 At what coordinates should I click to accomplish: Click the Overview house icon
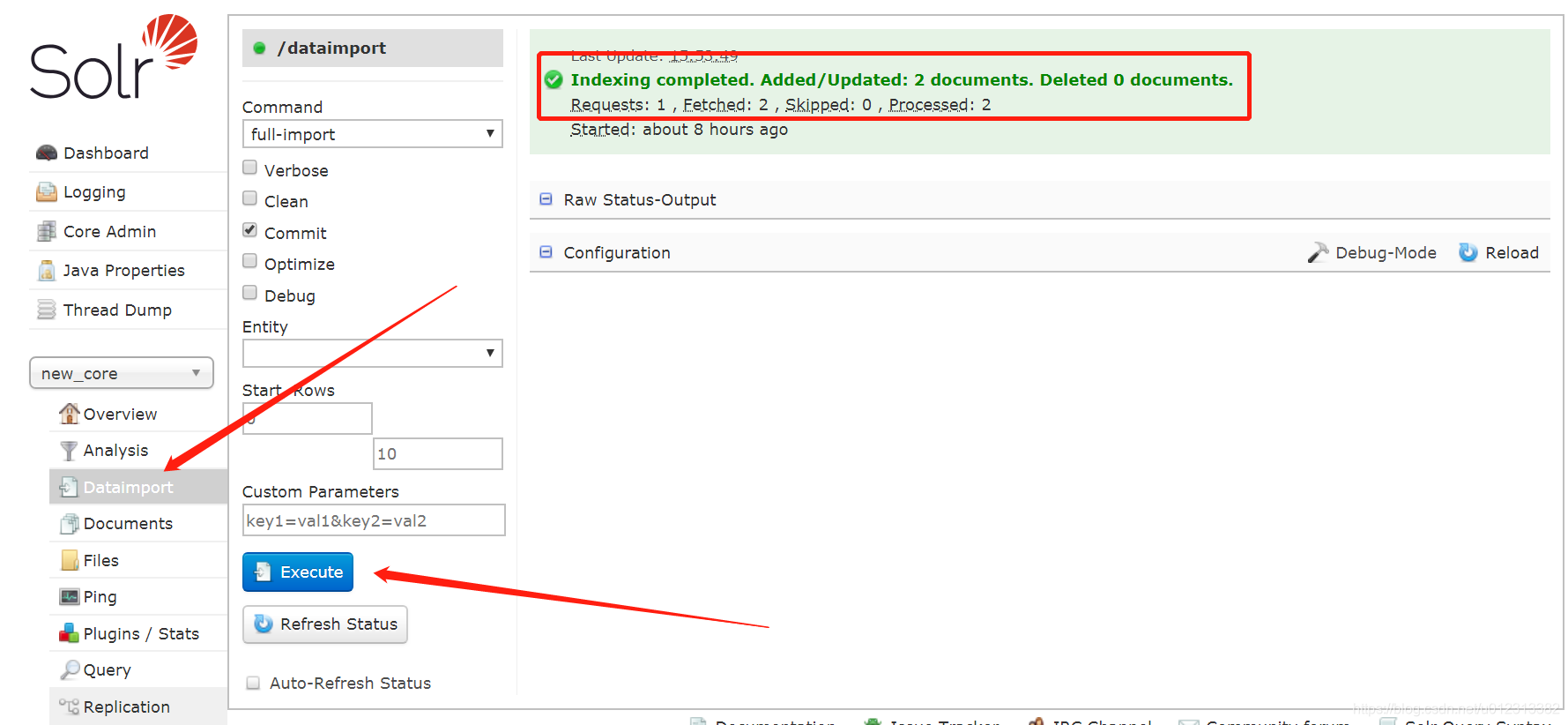tap(69, 414)
